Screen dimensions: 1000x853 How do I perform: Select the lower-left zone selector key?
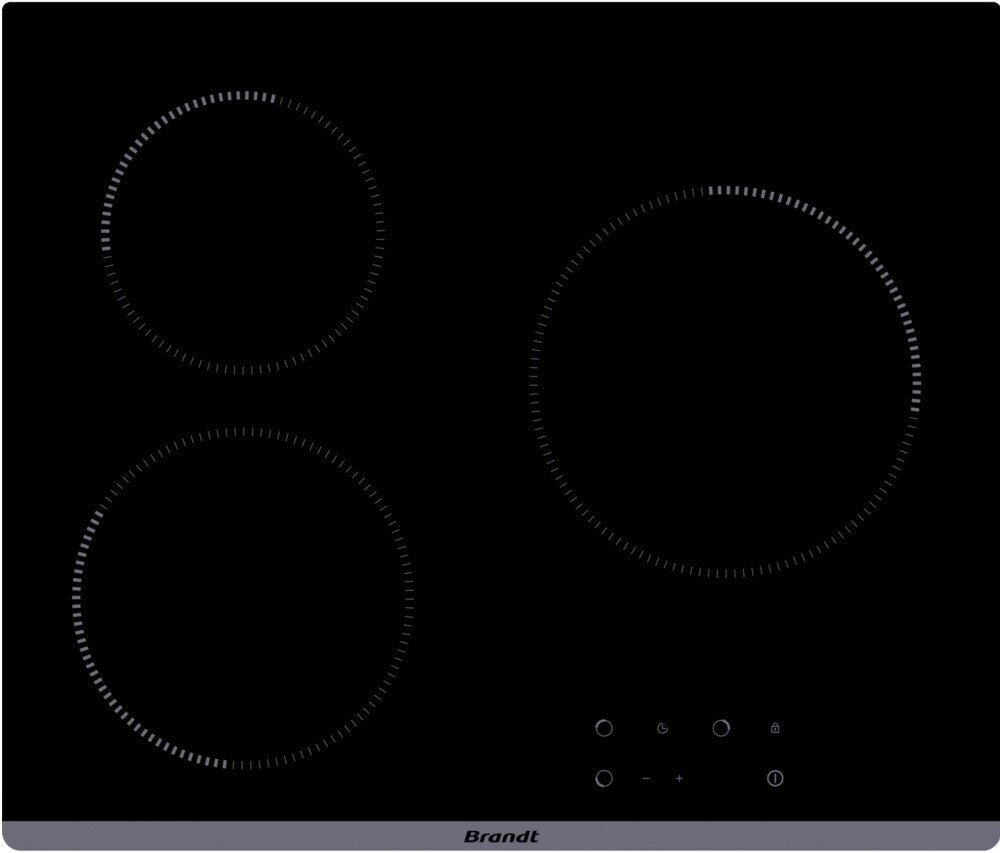(604, 778)
